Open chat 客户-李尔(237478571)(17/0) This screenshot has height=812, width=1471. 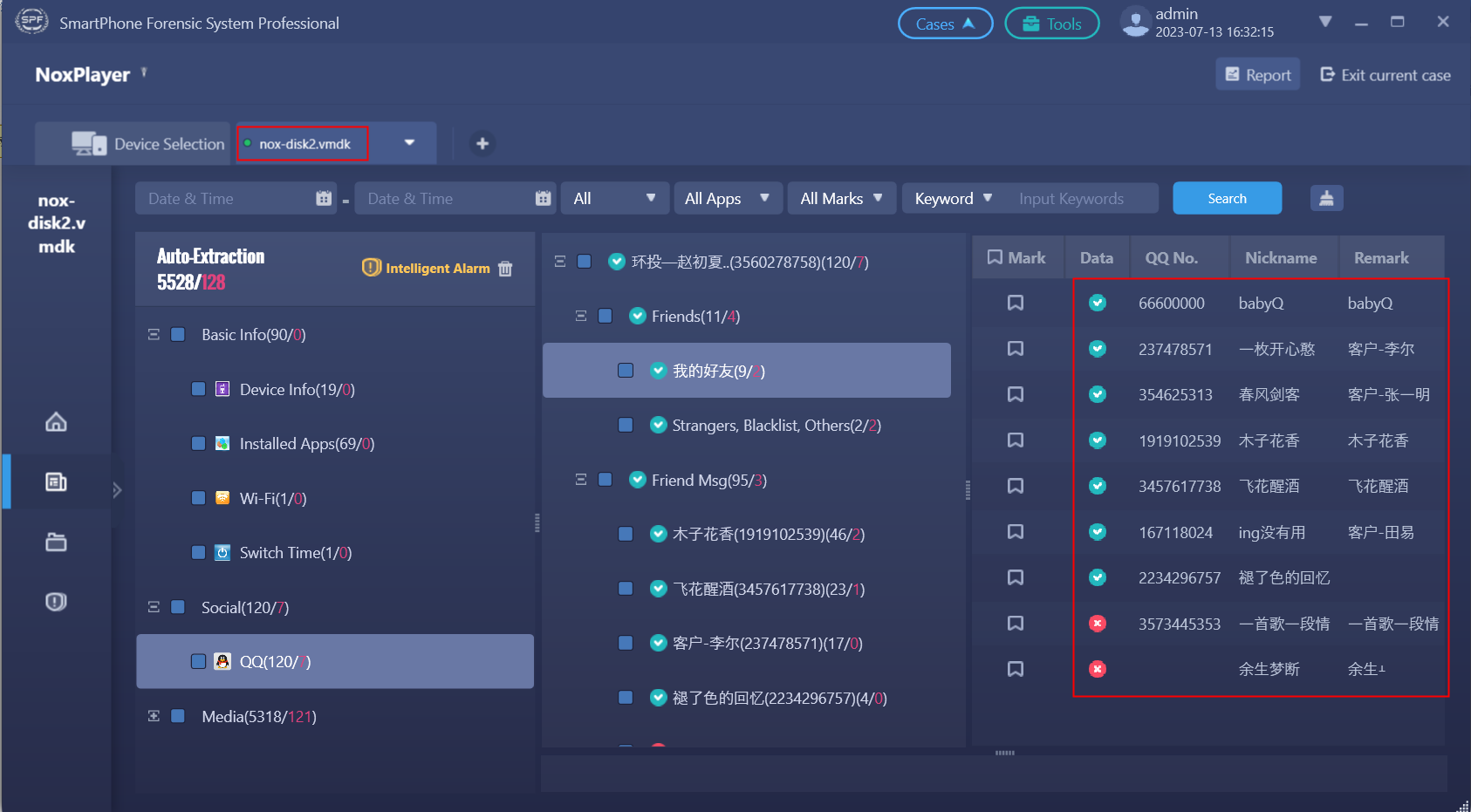(768, 643)
